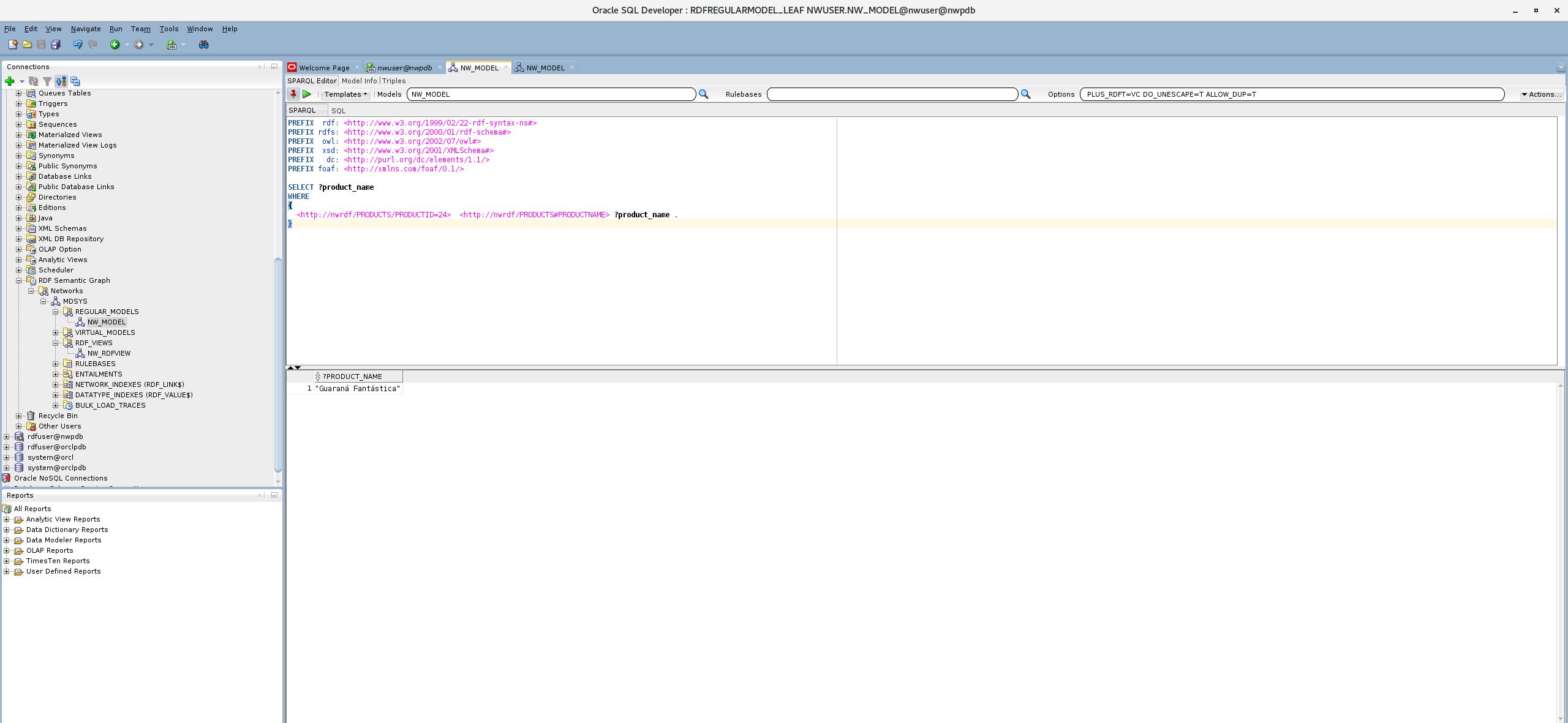Click the Actions button

[x=1542, y=94]
